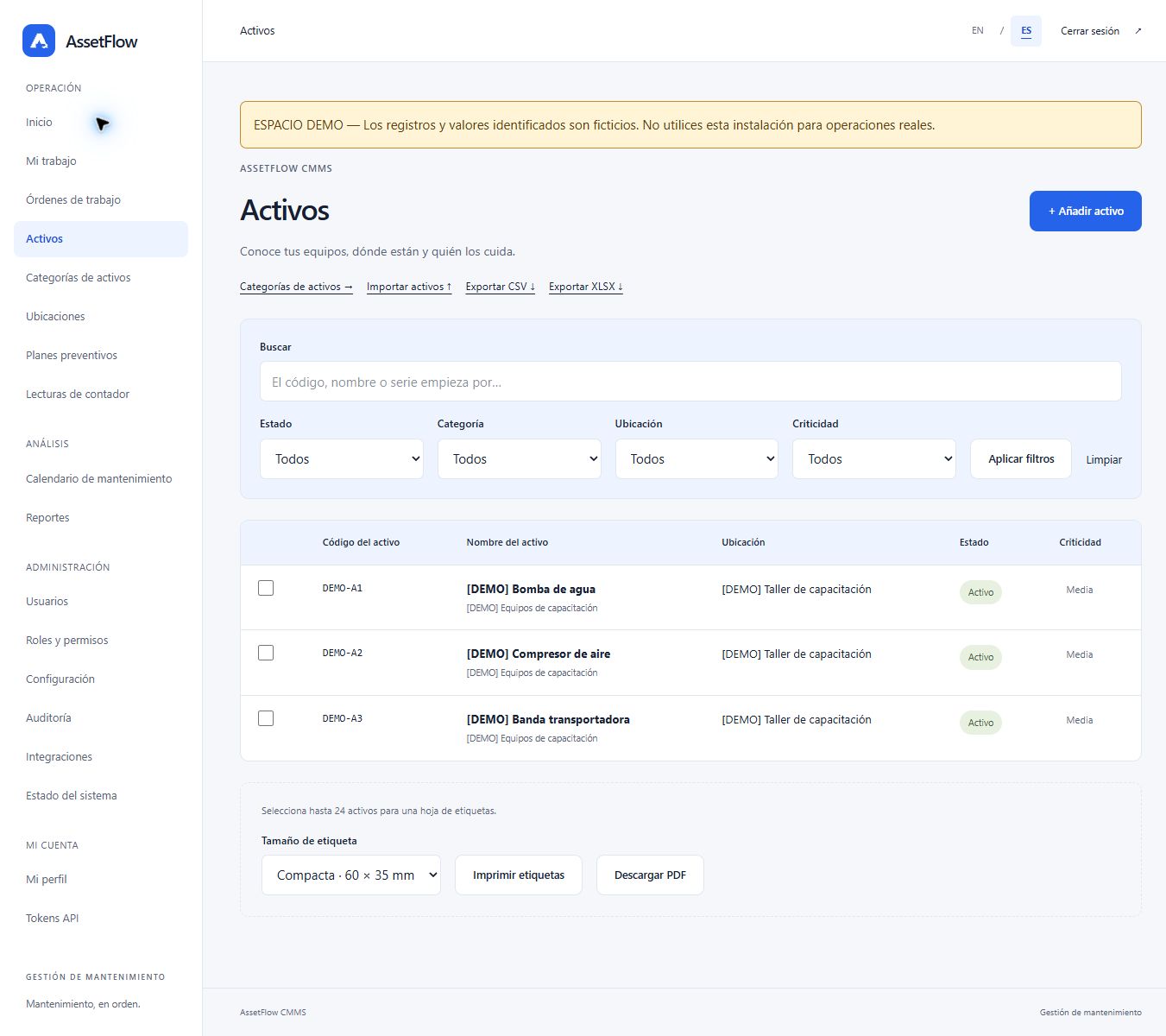Click Descargar PDF button

coord(650,875)
